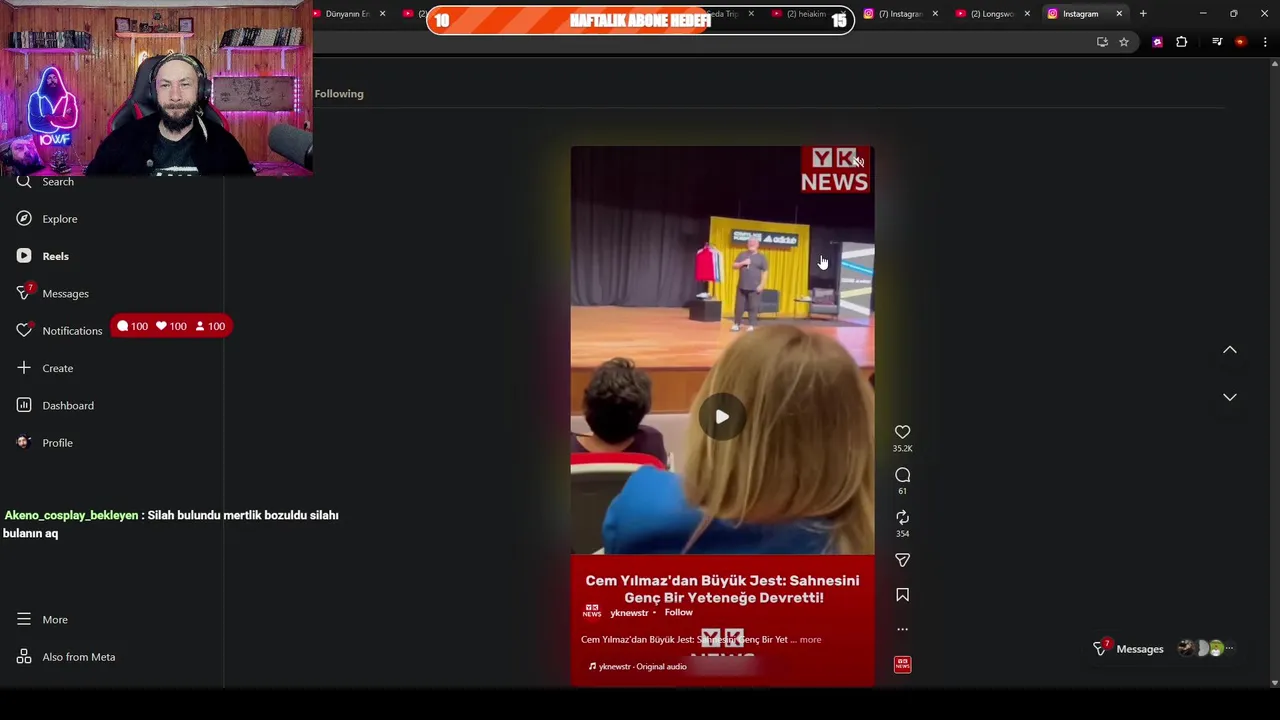Select the Following feed tab
Image resolution: width=1280 pixels, height=720 pixels.
(339, 94)
